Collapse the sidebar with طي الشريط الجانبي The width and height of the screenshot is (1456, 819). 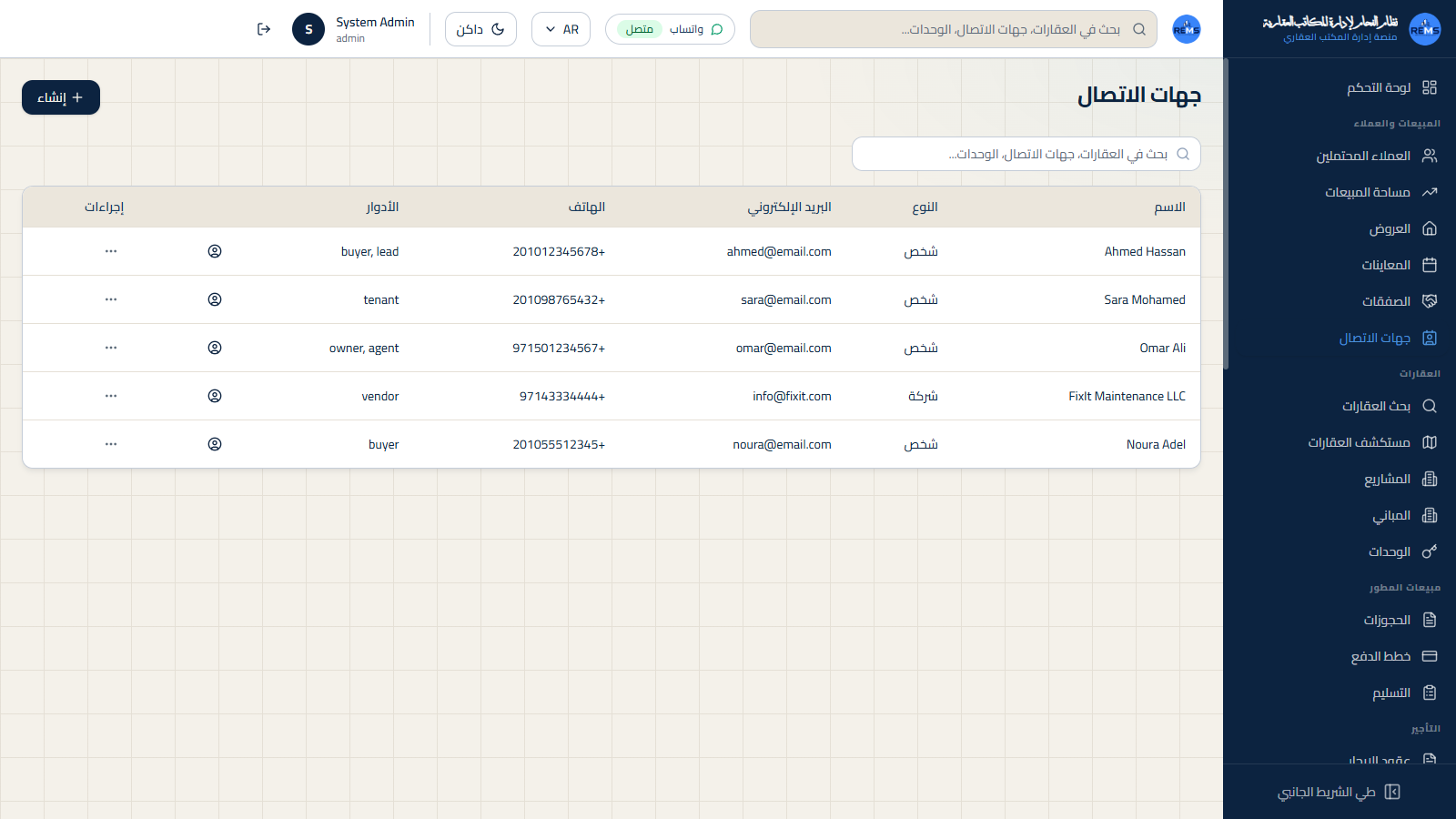coord(1340,792)
